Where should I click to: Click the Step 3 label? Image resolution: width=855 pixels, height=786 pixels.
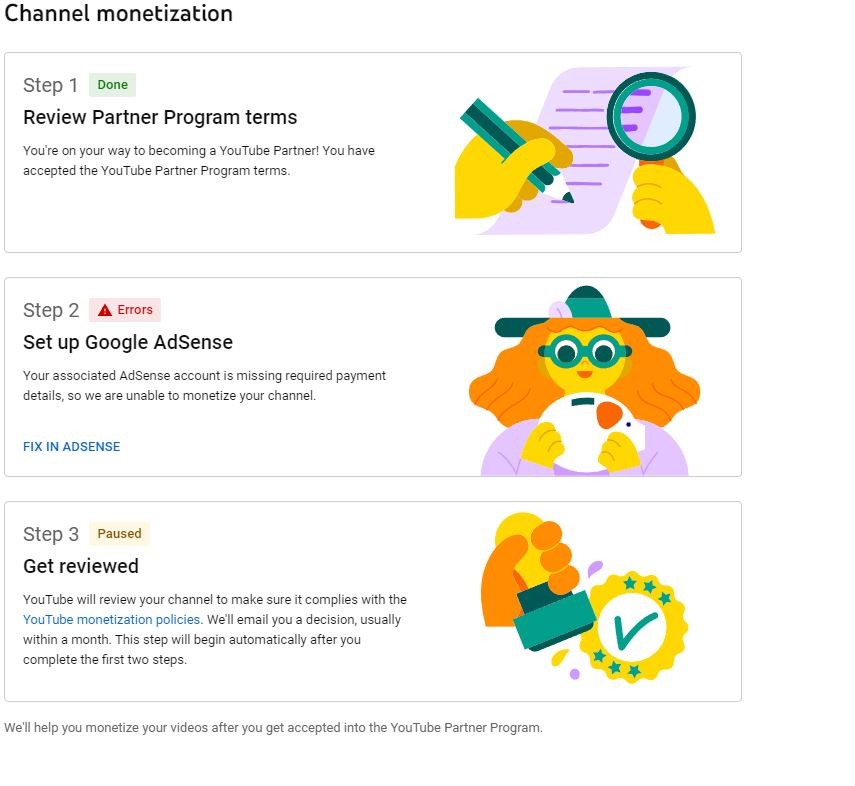click(x=50, y=535)
